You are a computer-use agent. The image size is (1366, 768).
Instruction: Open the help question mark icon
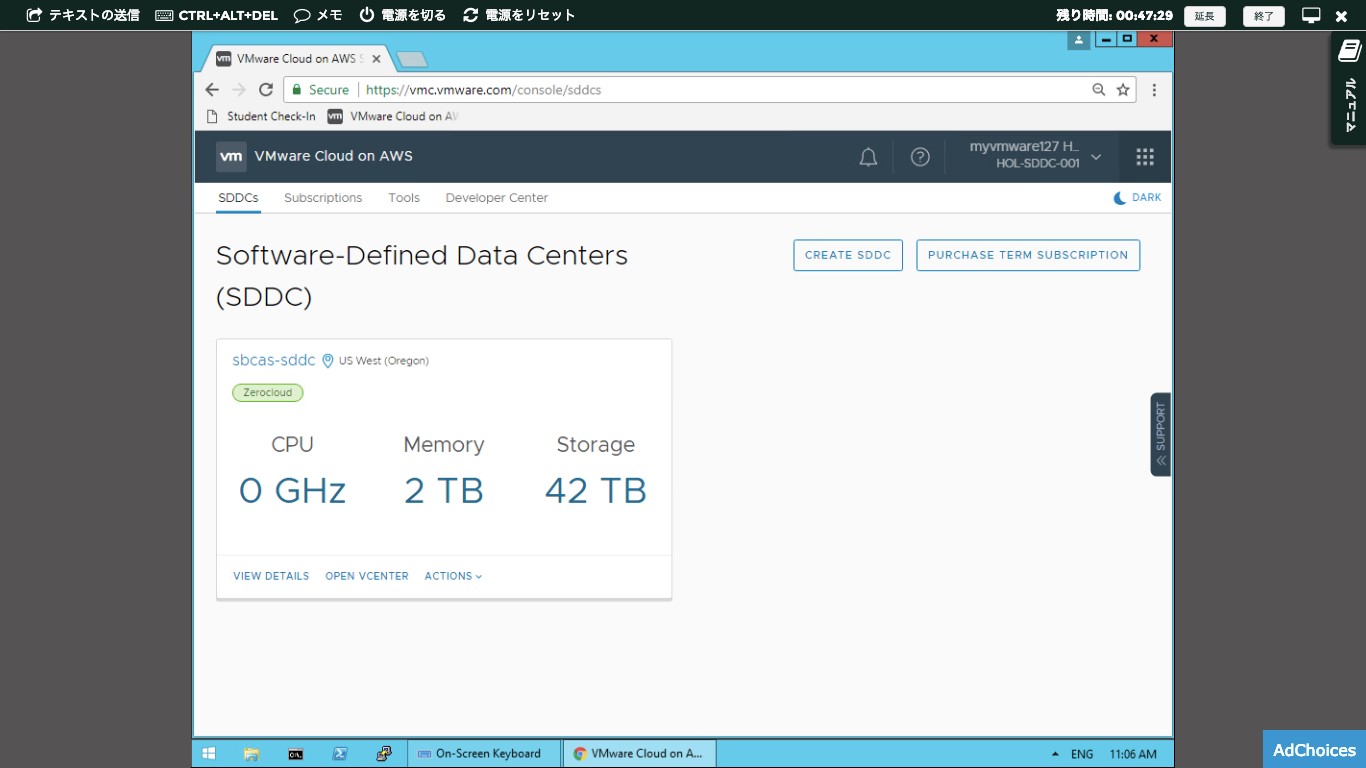(920, 157)
